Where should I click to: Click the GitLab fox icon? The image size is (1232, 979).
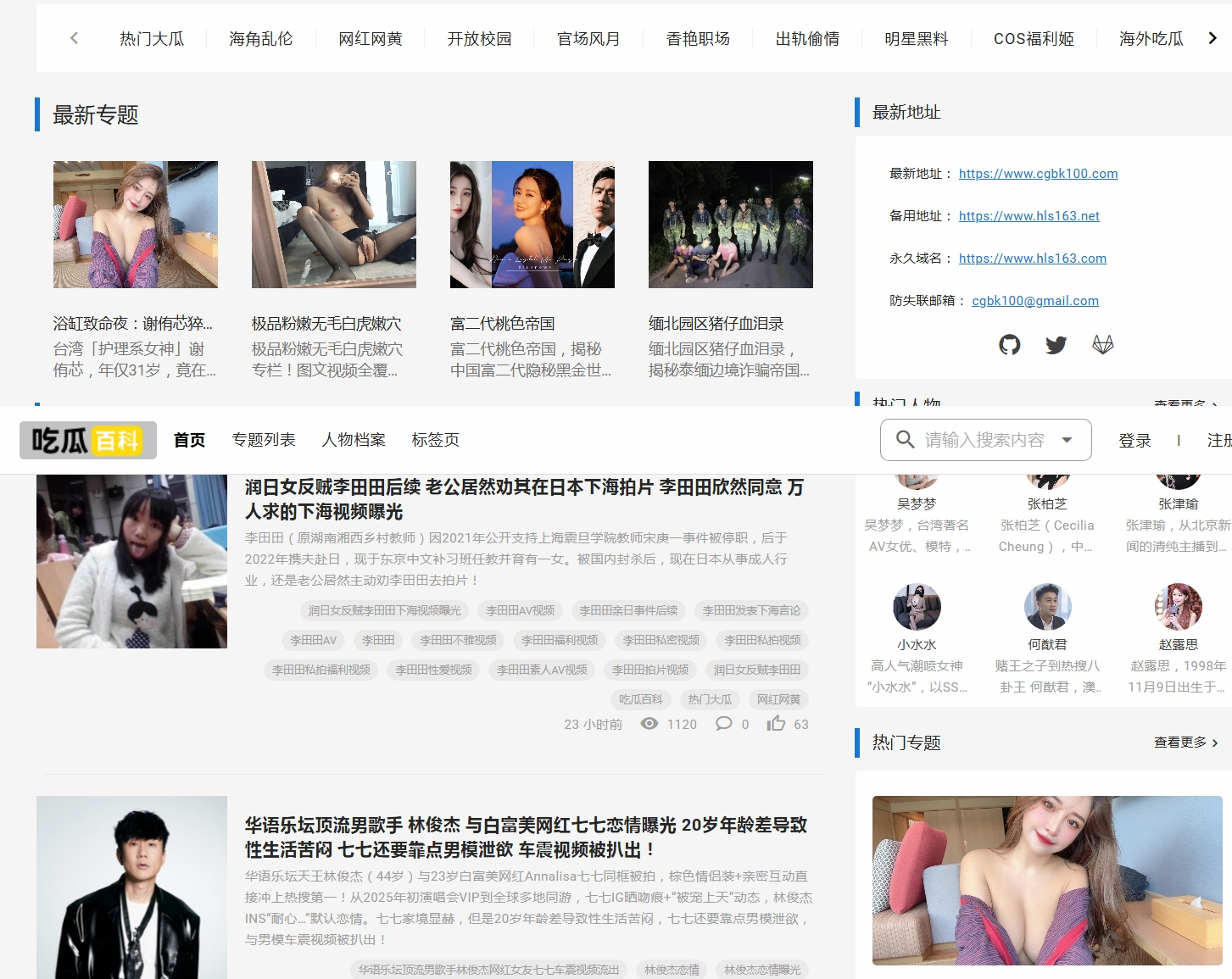(x=1102, y=345)
